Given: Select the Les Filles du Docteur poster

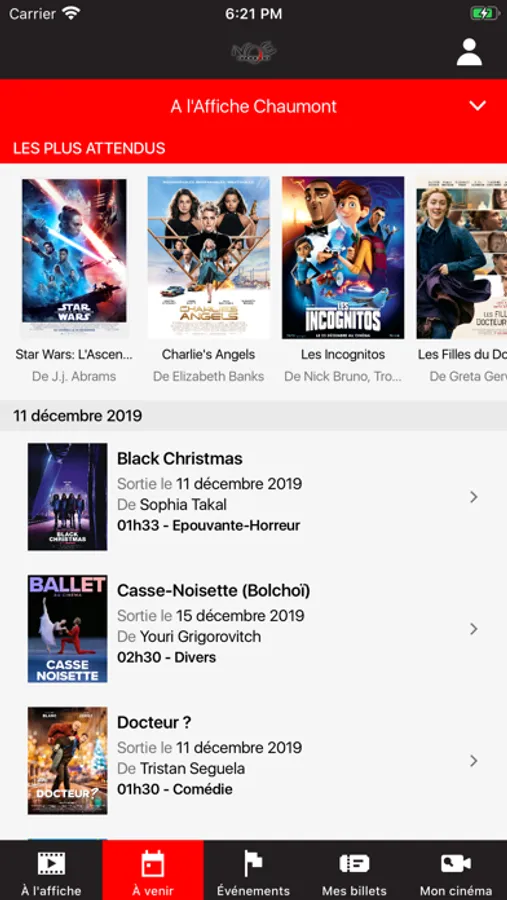Looking at the screenshot, I should pos(462,258).
